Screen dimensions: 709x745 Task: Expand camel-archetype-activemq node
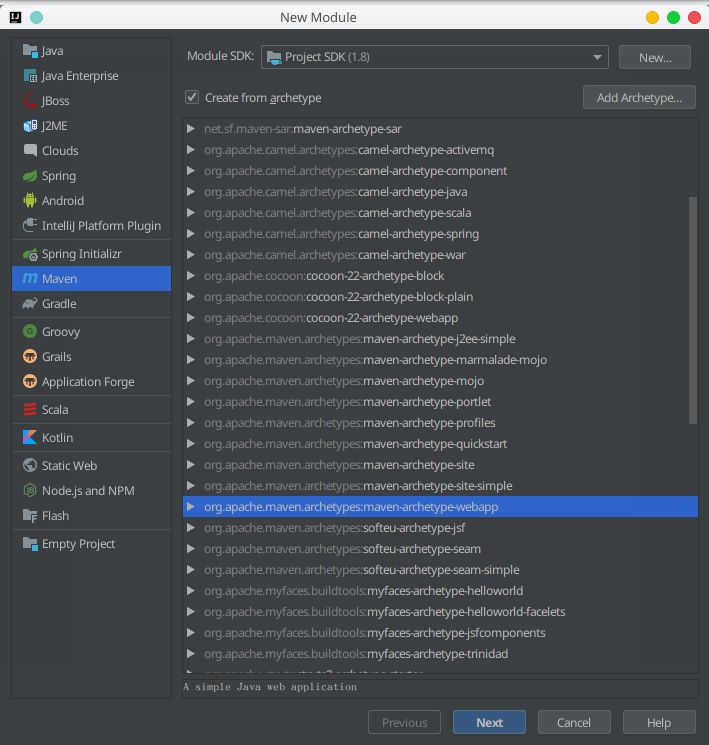[191, 150]
